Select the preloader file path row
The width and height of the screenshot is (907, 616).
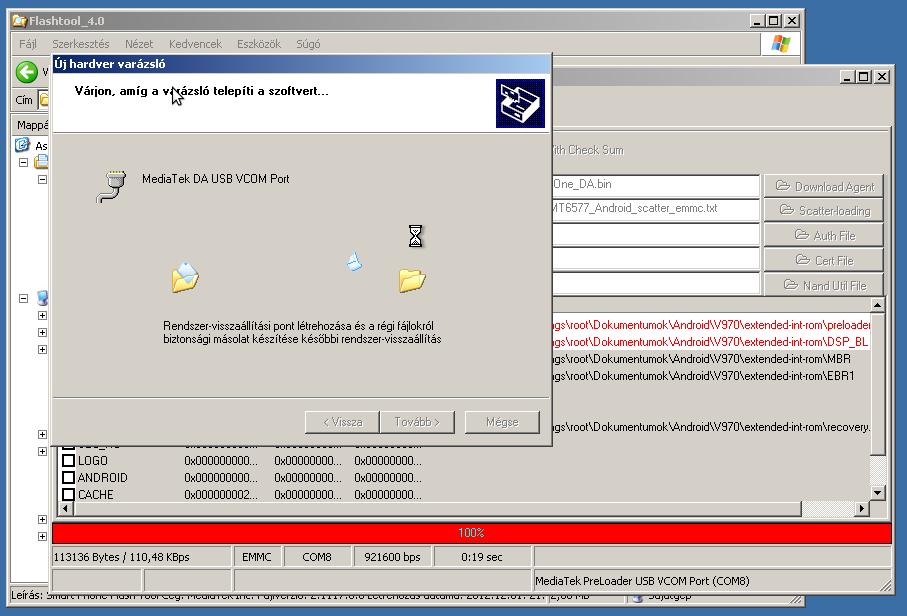click(x=711, y=325)
